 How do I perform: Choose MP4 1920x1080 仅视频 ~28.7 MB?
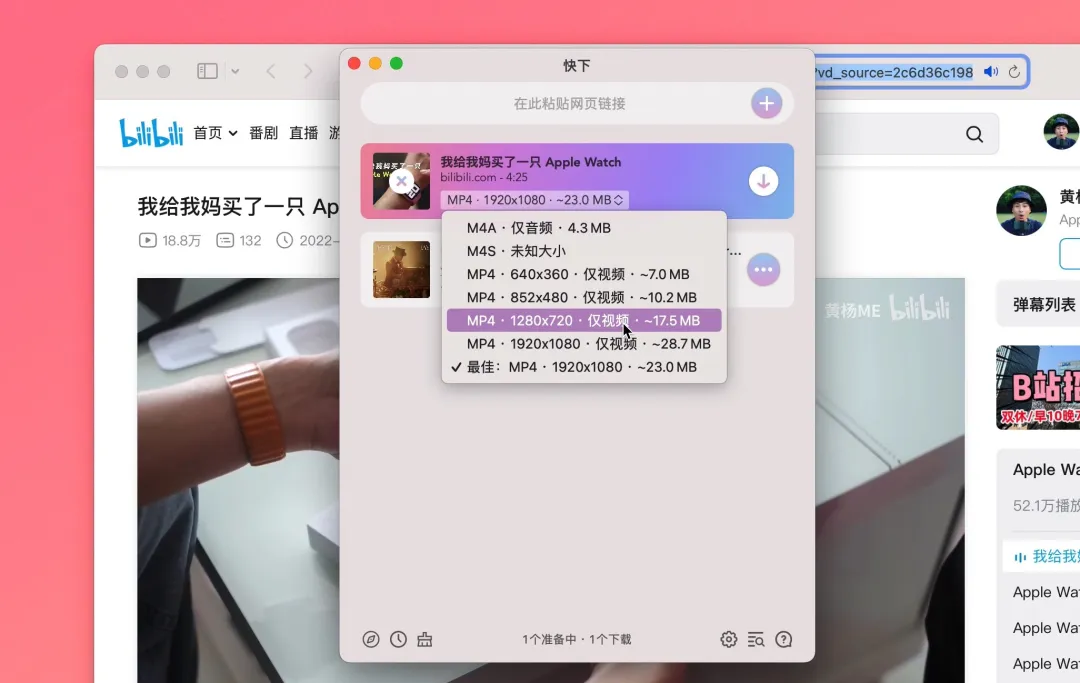584,344
